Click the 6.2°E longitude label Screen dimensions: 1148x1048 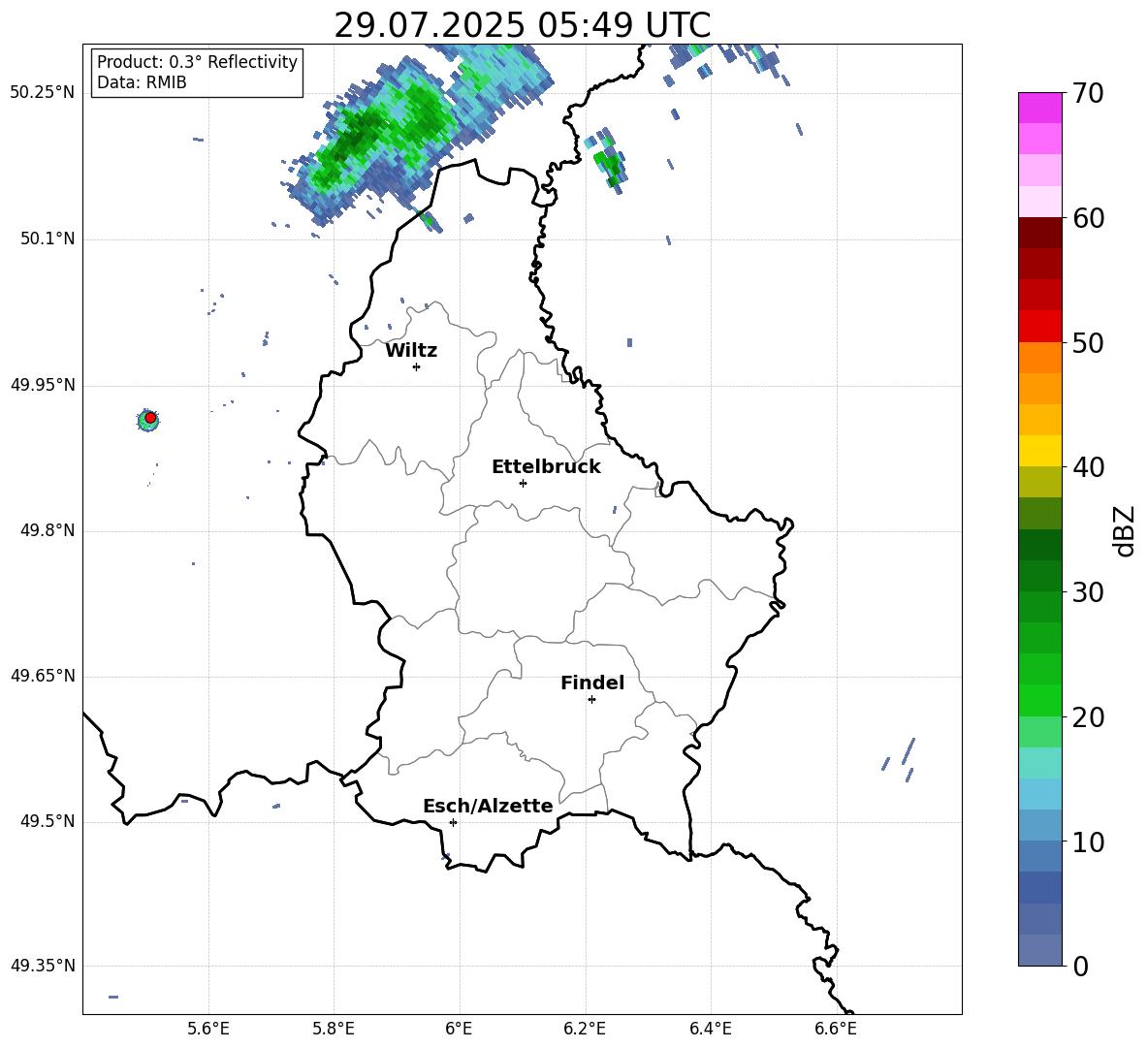[585, 1029]
